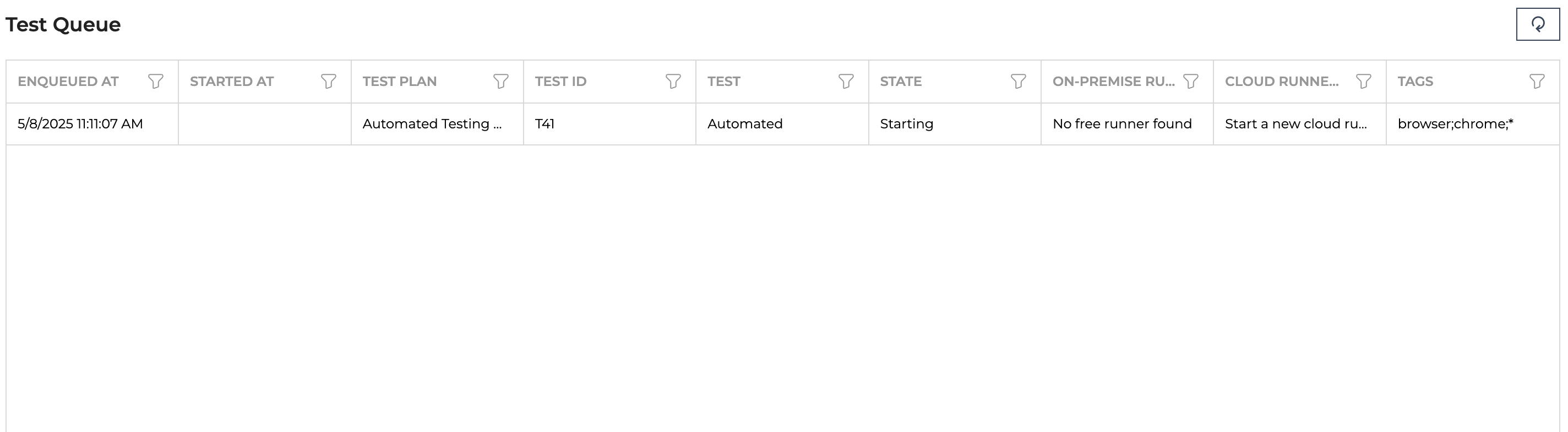Image resolution: width=1568 pixels, height=432 pixels.
Task: Click the refresh queue button
Action: pyautogui.click(x=1538, y=24)
